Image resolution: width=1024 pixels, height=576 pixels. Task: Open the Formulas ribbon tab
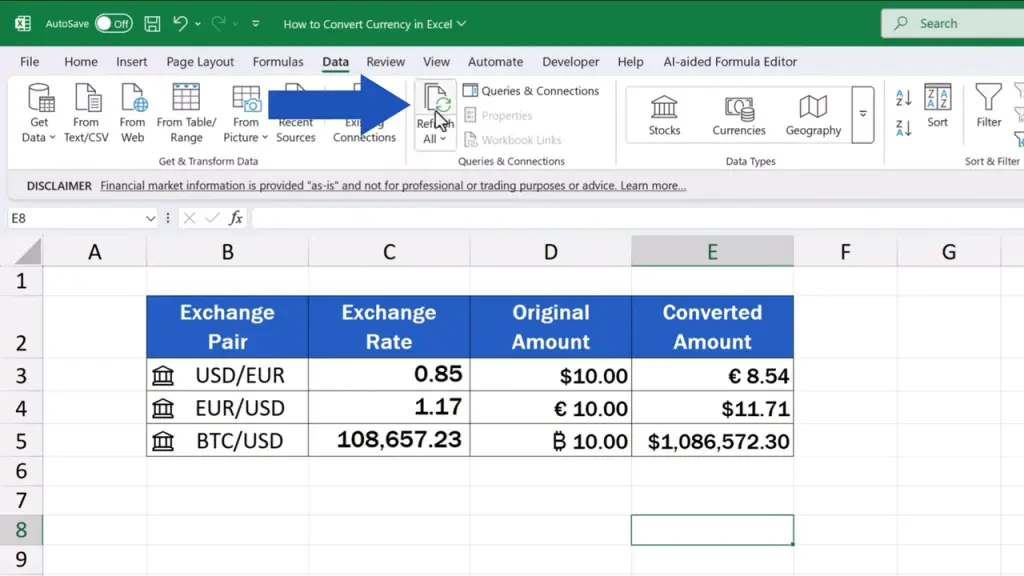pos(278,61)
